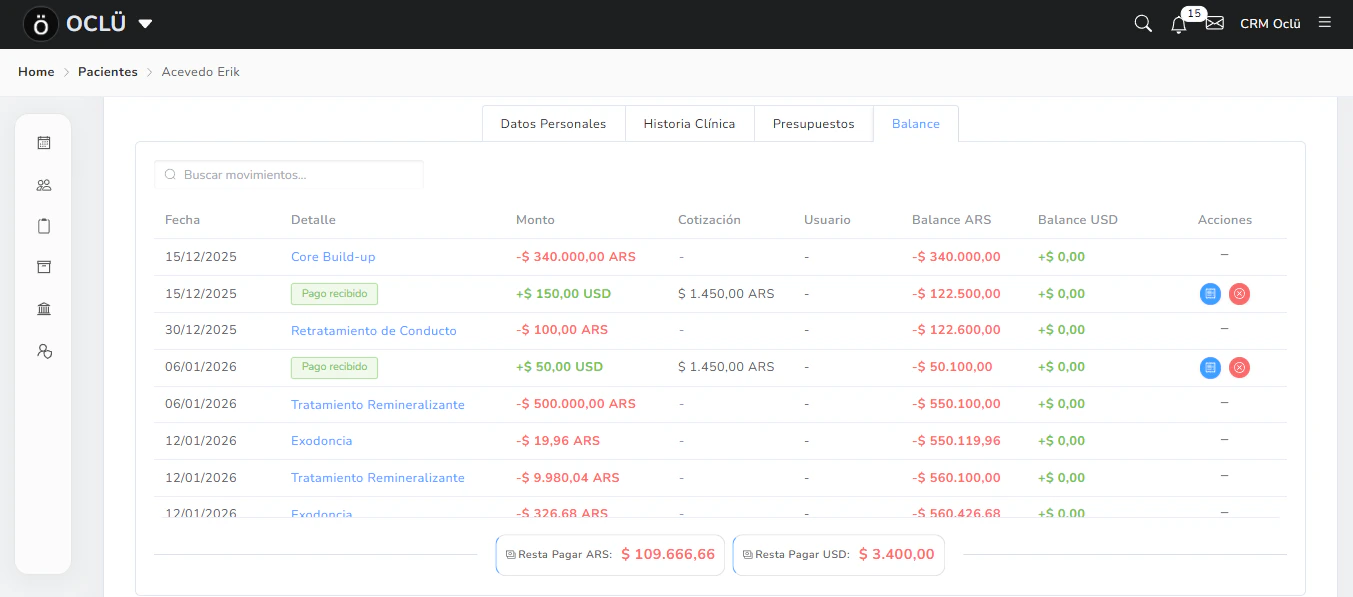
Task: Click the Usuario column header
Action: (827, 220)
